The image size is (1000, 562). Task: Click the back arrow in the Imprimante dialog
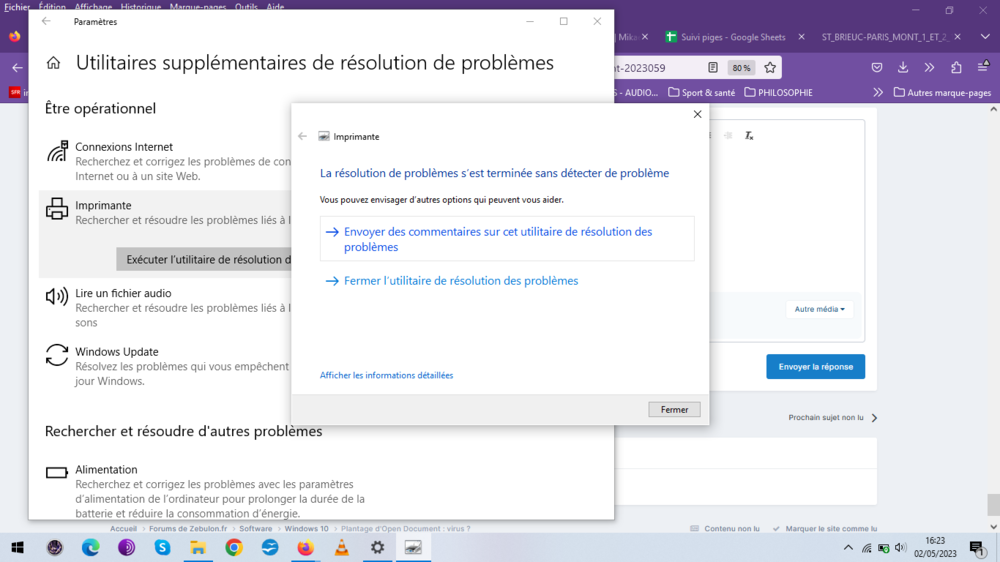click(303, 136)
